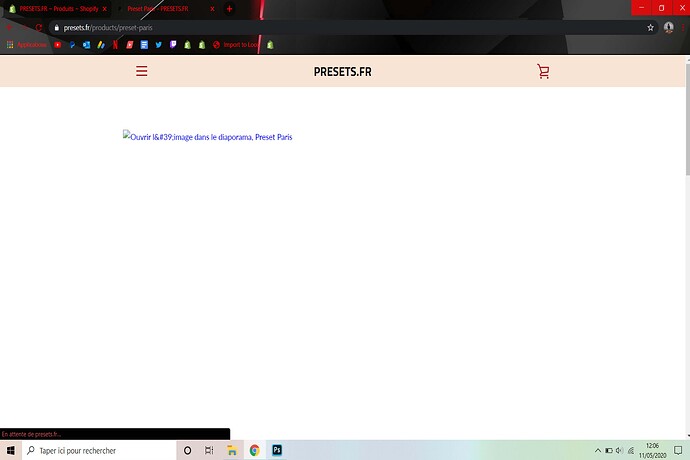This screenshot has width=690, height=460.
Task: Open the Windows Start menu
Action: point(11,450)
